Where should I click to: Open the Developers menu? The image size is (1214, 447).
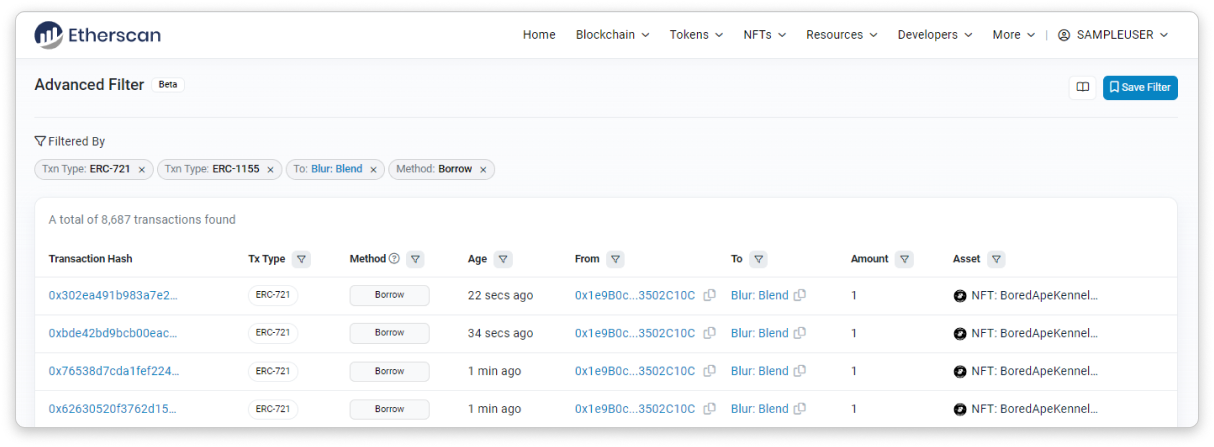point(934,35)
